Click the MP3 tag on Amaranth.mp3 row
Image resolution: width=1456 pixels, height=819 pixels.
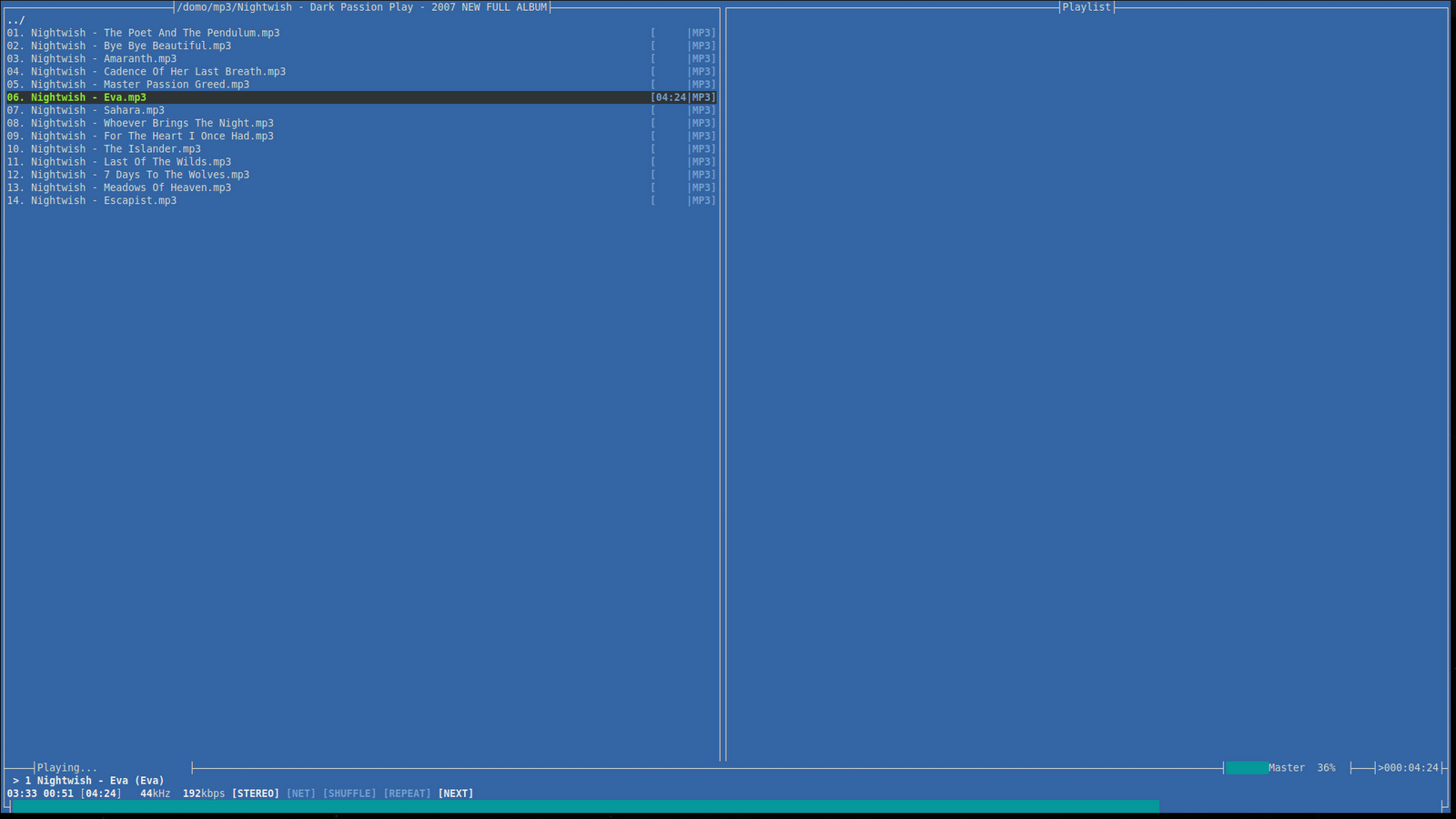coord(702,58)
